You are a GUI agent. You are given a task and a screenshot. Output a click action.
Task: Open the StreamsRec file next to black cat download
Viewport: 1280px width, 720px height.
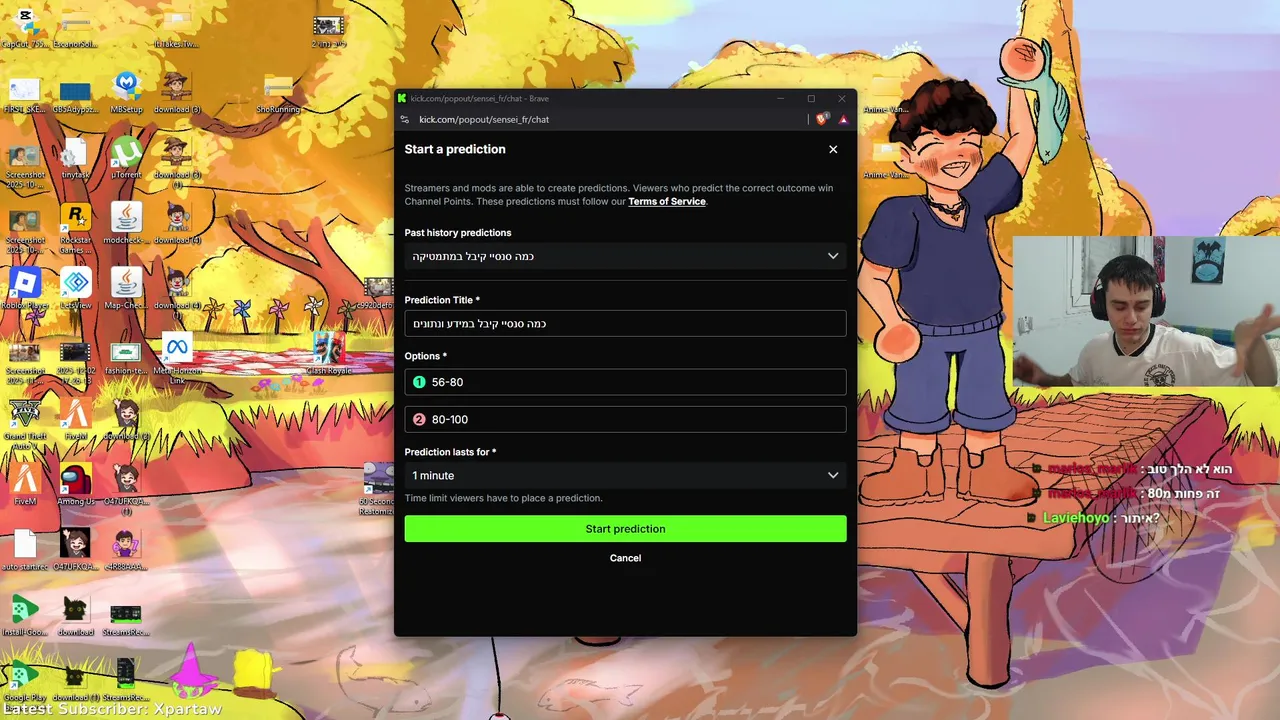(x=126, y=616)
